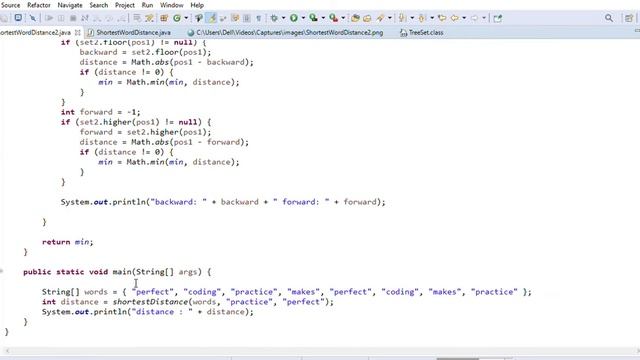
Task: Click the Open Type icon
Action: [x=355, y=18]
